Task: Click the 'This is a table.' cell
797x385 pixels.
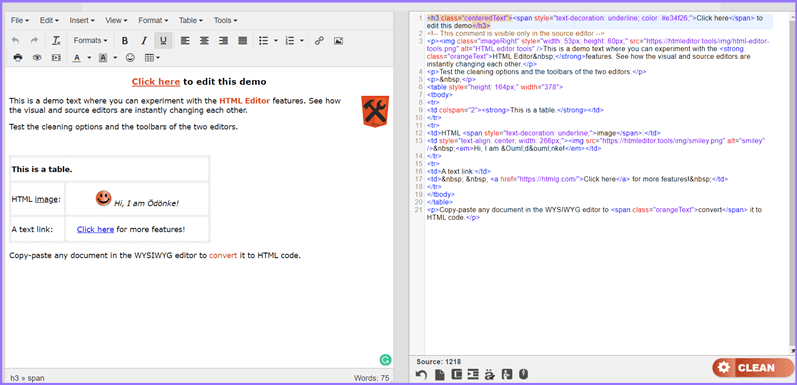Action: (x=109, y=169)
